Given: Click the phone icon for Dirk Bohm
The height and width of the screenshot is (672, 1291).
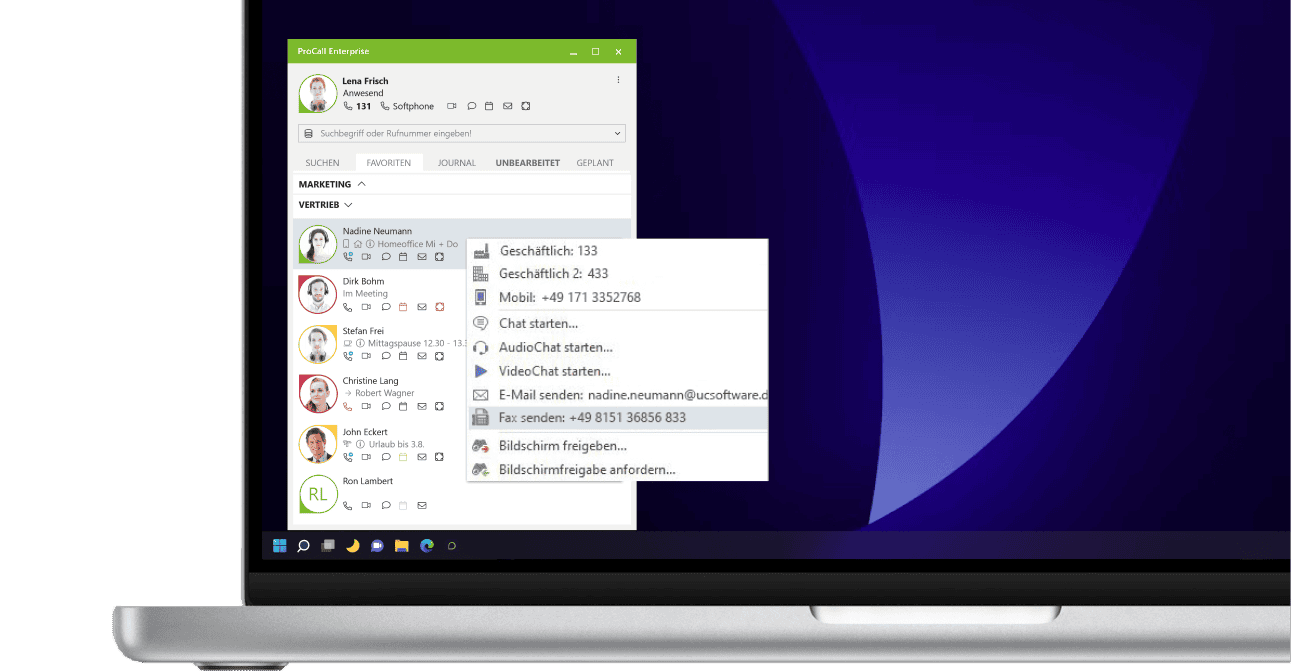Looking at the screenshot, I should pos(348,307).
